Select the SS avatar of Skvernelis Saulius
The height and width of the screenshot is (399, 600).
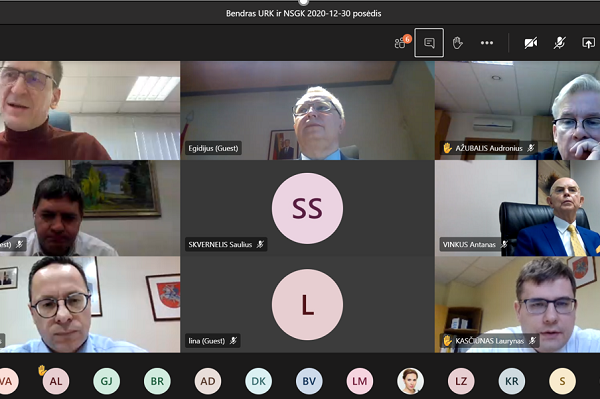[x=307, y=208]
